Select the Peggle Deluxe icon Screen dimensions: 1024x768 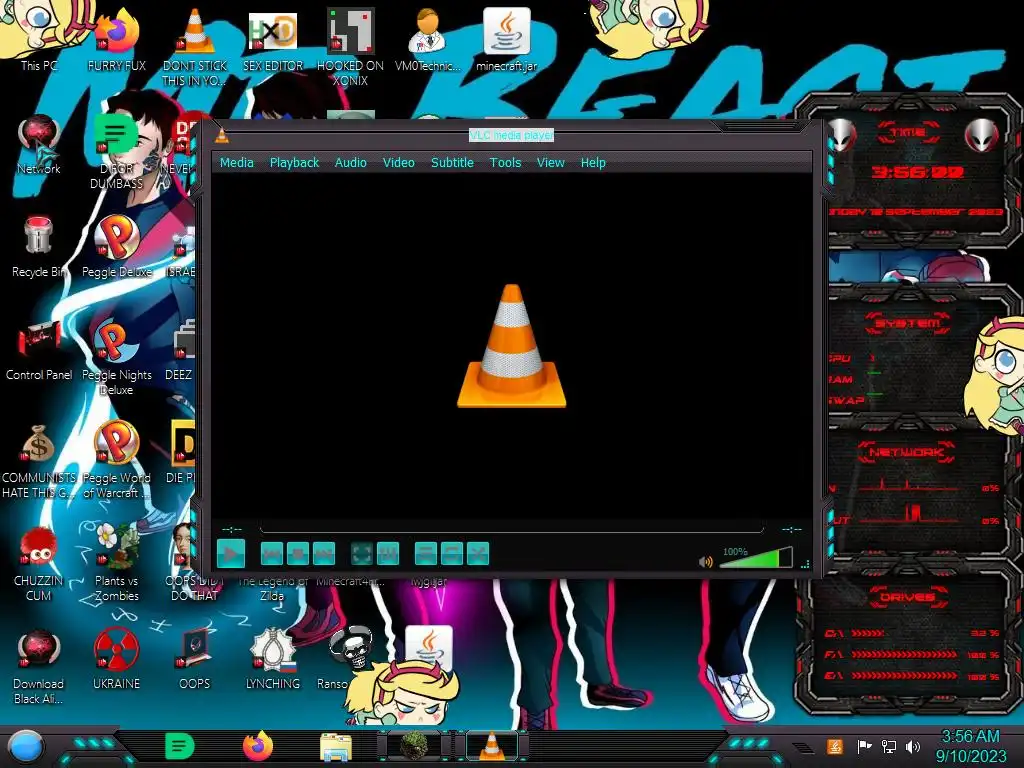(x=116, y=247)
